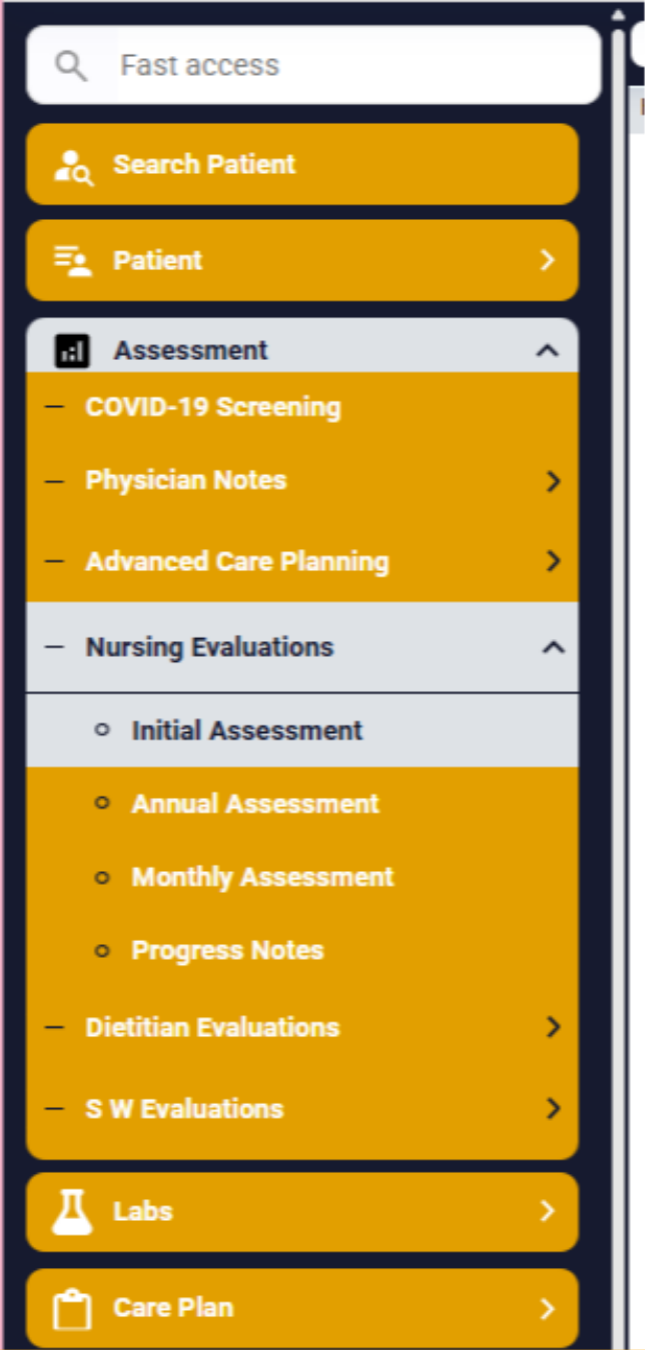Click the Assessment bar chart icon

72,351
